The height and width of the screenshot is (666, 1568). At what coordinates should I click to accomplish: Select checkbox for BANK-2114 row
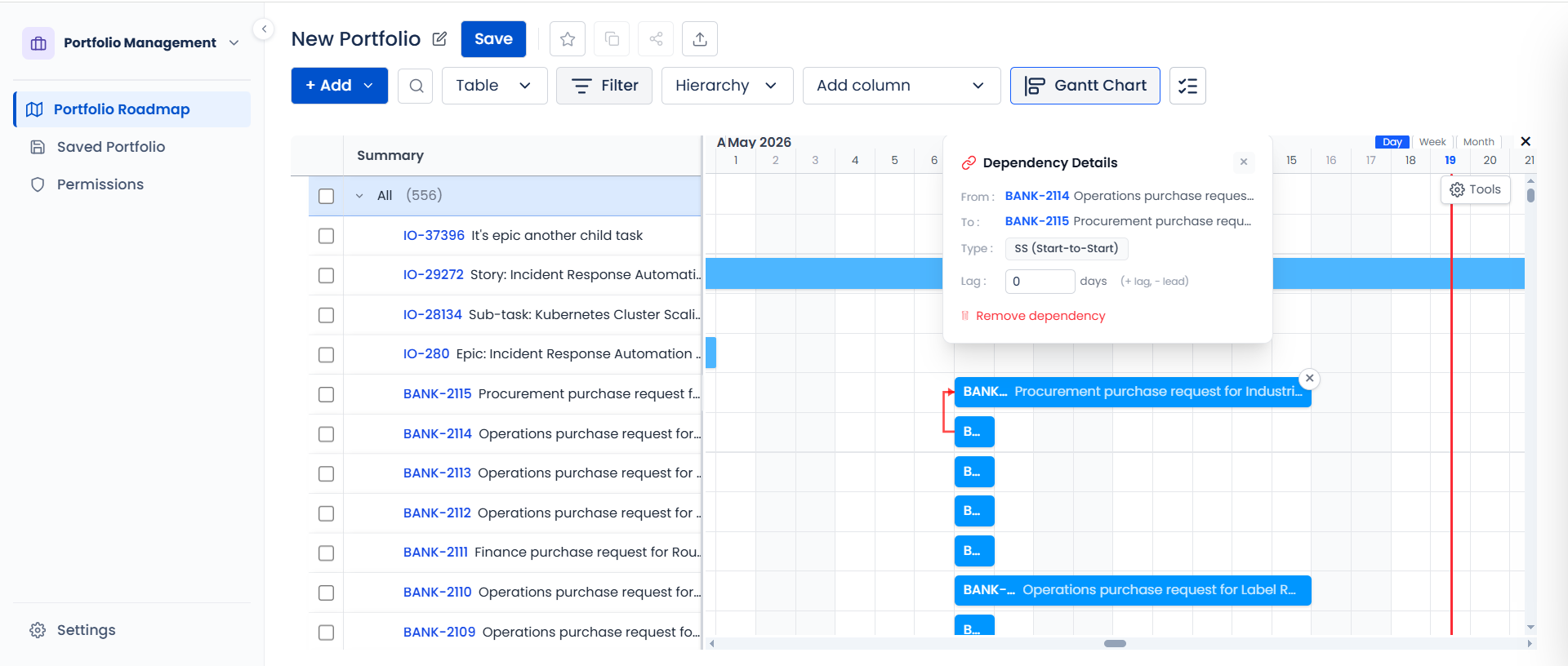[x=327, y=434]
